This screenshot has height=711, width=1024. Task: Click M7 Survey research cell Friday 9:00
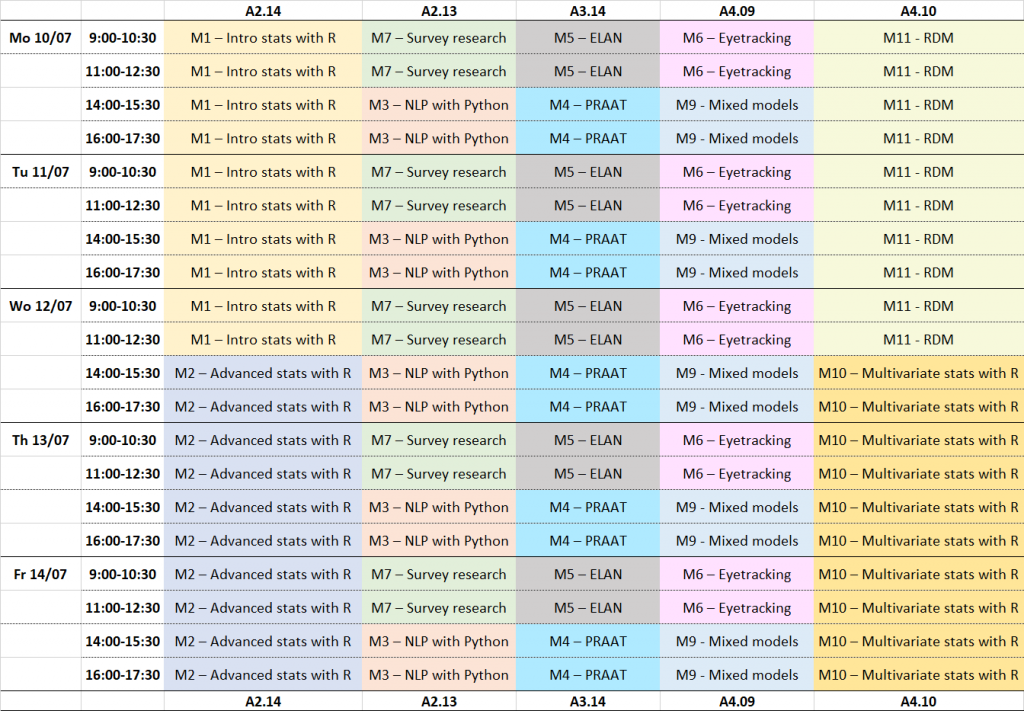click(x=439, y=574)
